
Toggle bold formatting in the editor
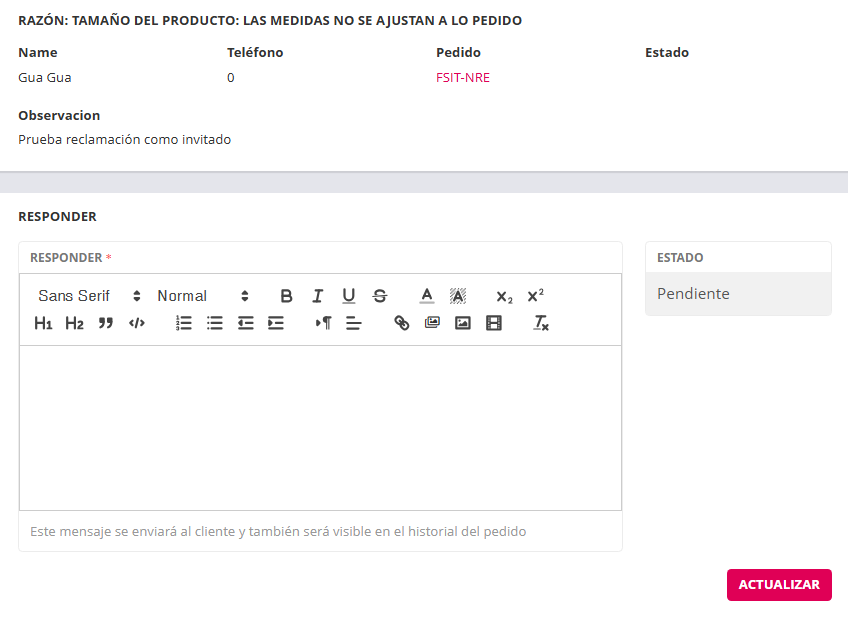click(x=286, y=296)
